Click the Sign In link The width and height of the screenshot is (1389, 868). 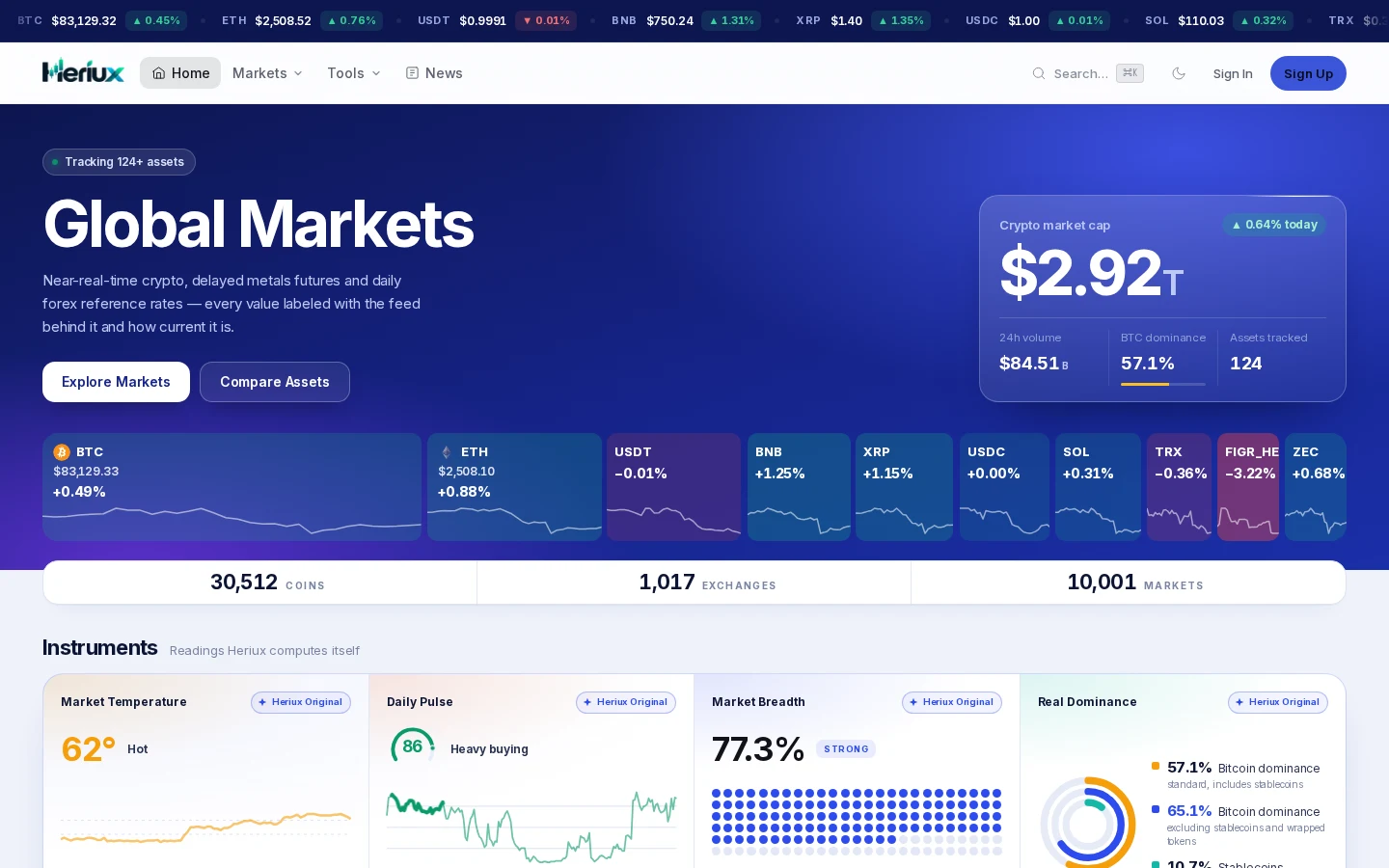(1233, 73)
